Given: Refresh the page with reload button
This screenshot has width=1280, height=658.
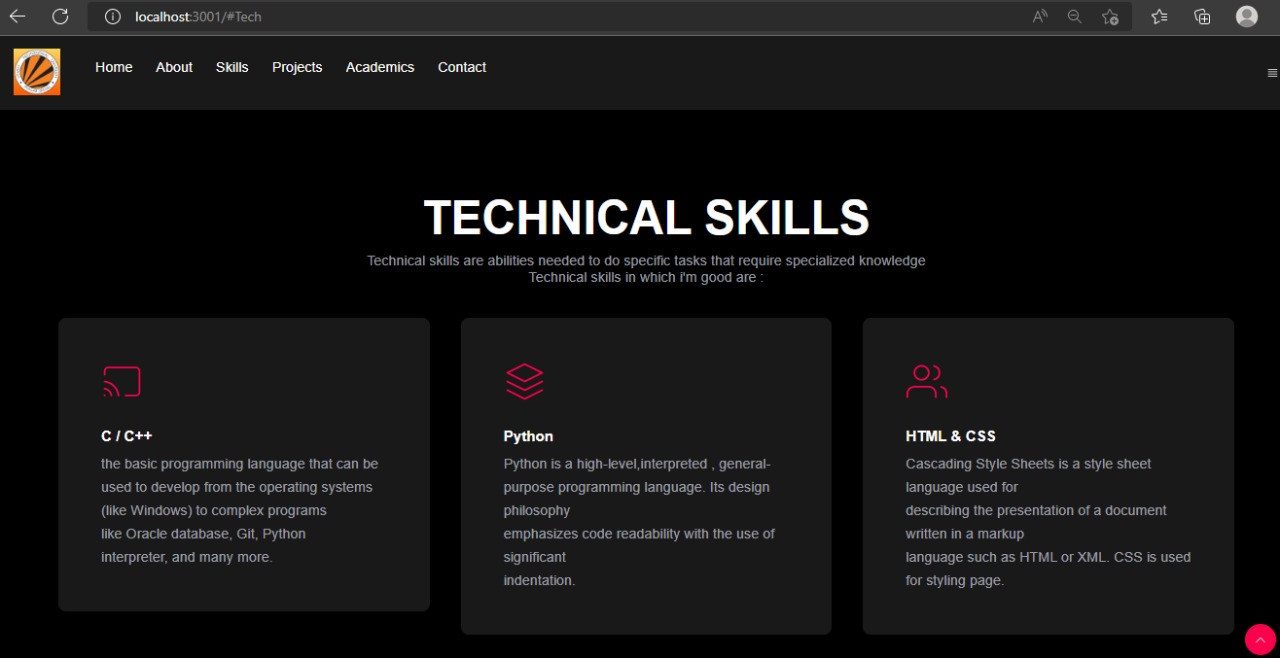Looking at the screenshot, I should pyautogui.click(x=59, y=16).
